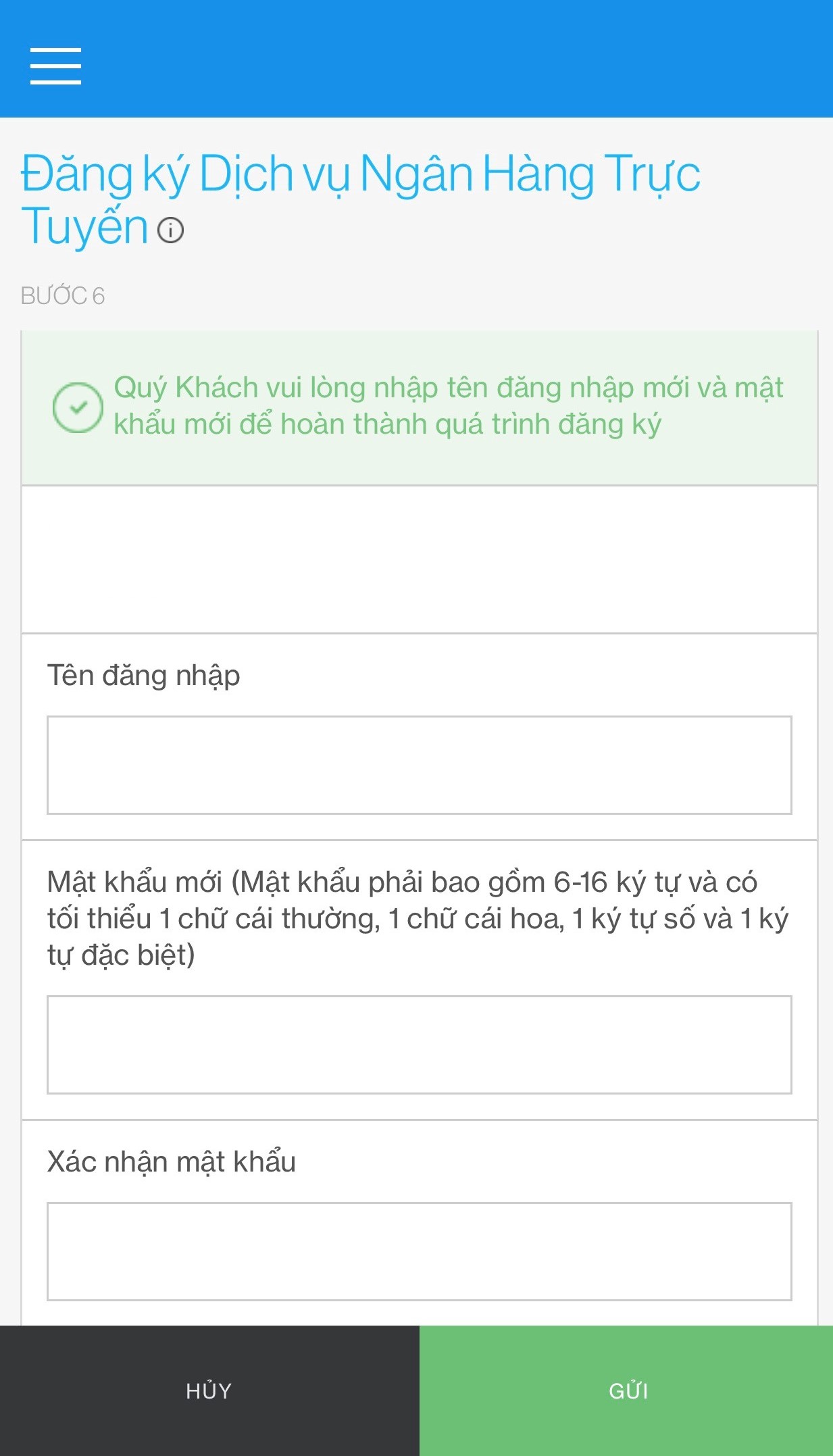Select the checkmark inside the green banner
The image size is (833, 1456).
(x=79, y=406)
